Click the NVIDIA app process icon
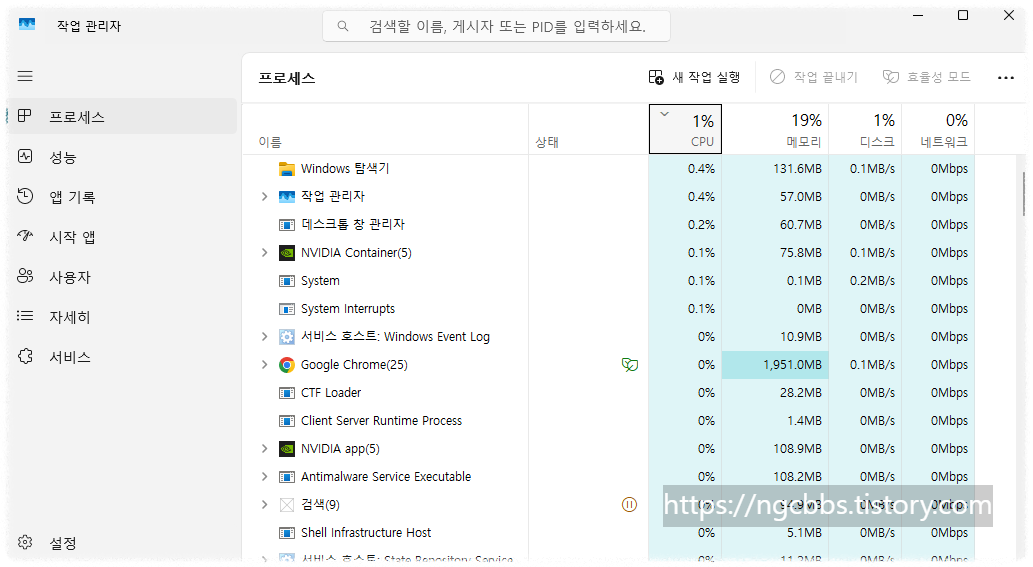The height and width of the screenshot is (567, 1033). [x=287, y=449]
